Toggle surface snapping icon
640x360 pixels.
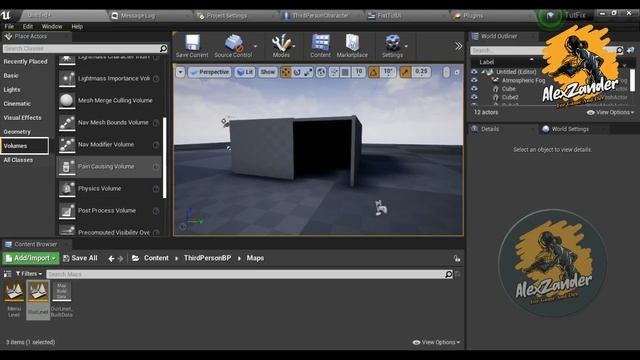coord(334,72)
